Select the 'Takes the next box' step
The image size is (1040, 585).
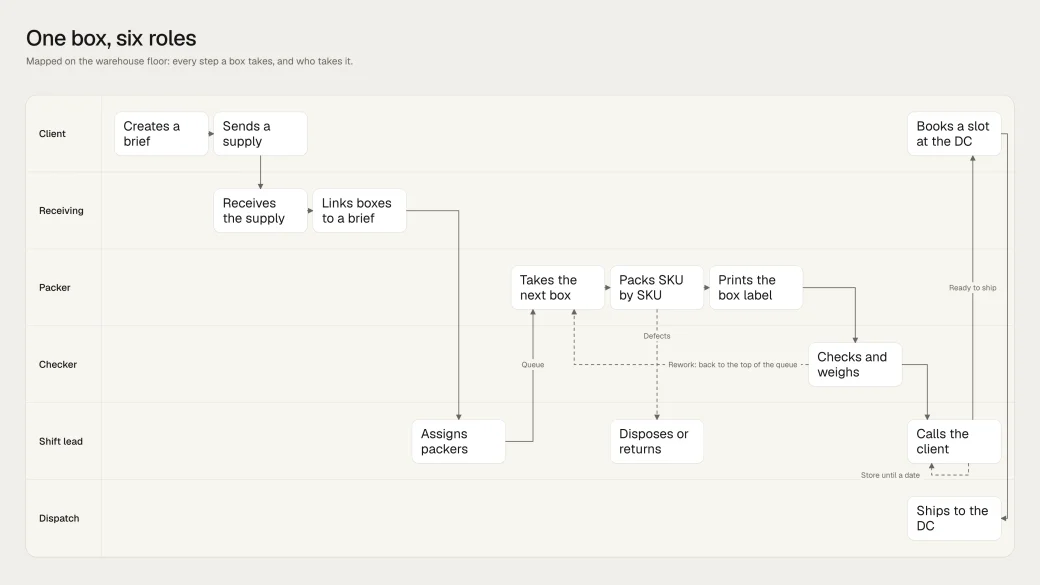558,287
